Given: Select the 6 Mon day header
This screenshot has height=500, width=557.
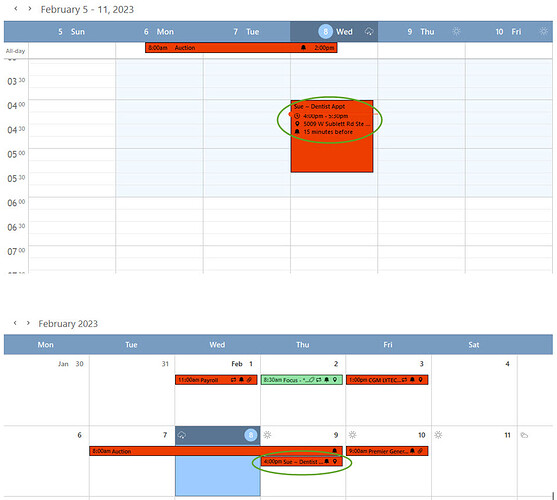Looking at the screenshot, I should (159, 32).
